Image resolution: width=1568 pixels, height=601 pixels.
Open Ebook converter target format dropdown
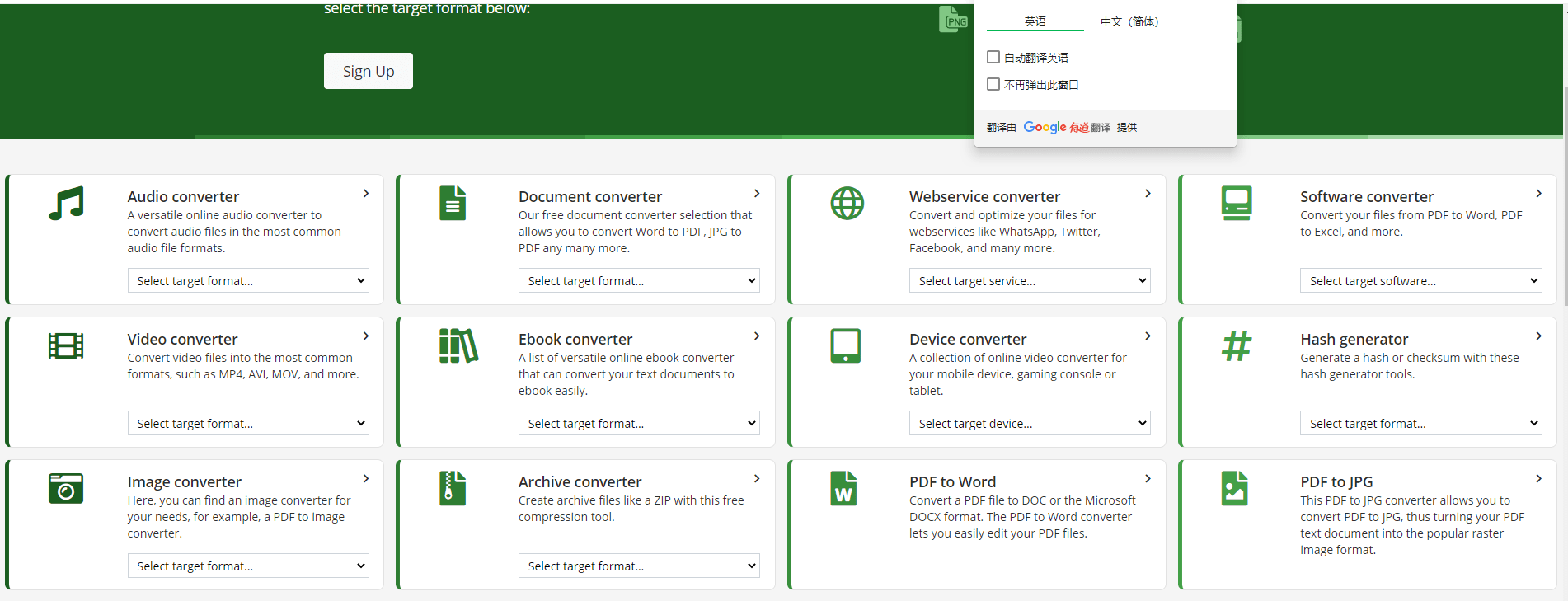pyautogui.click(x=639, y=423)
